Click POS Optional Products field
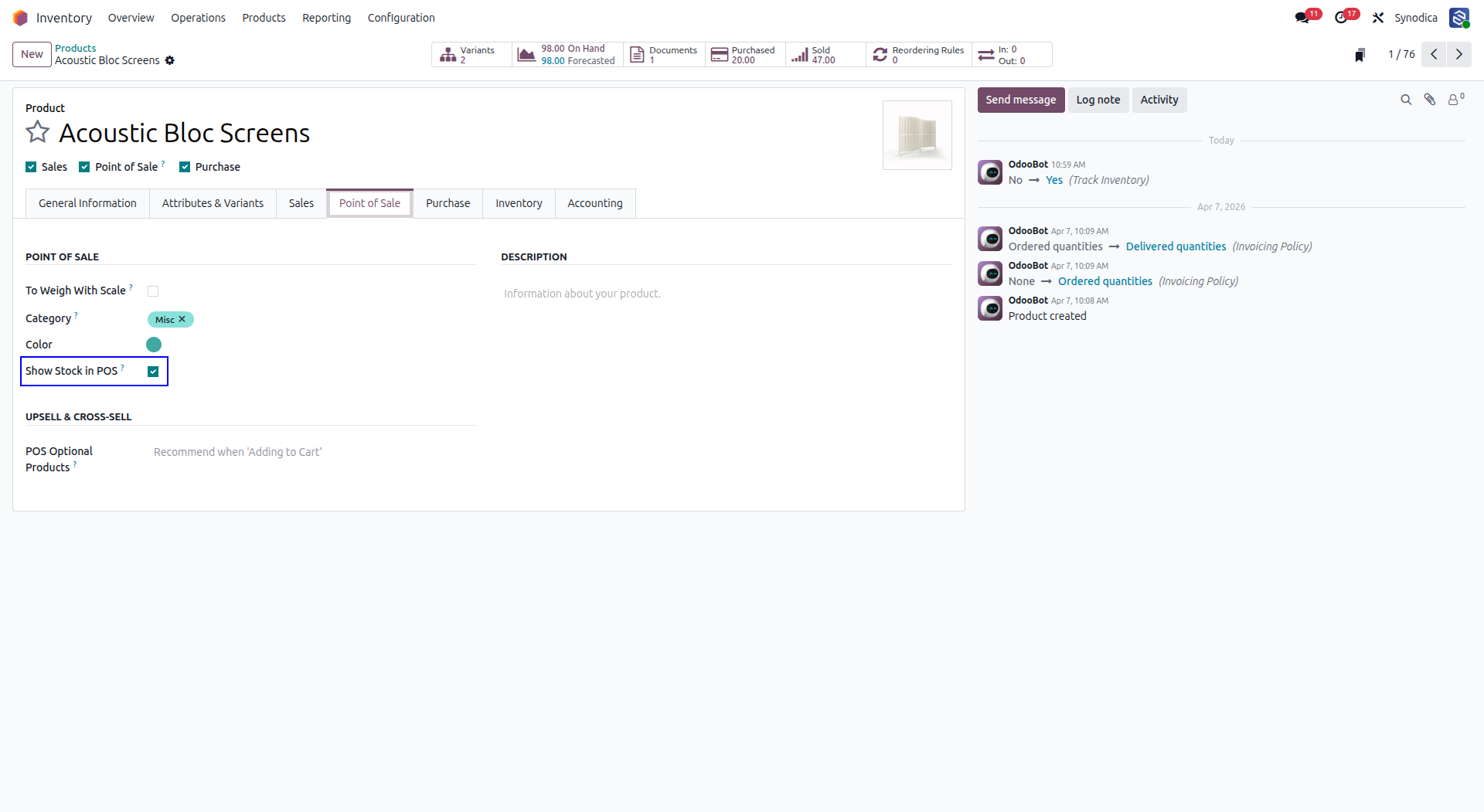The width and height of the screenshot is (1484, 812). point(313,452)
